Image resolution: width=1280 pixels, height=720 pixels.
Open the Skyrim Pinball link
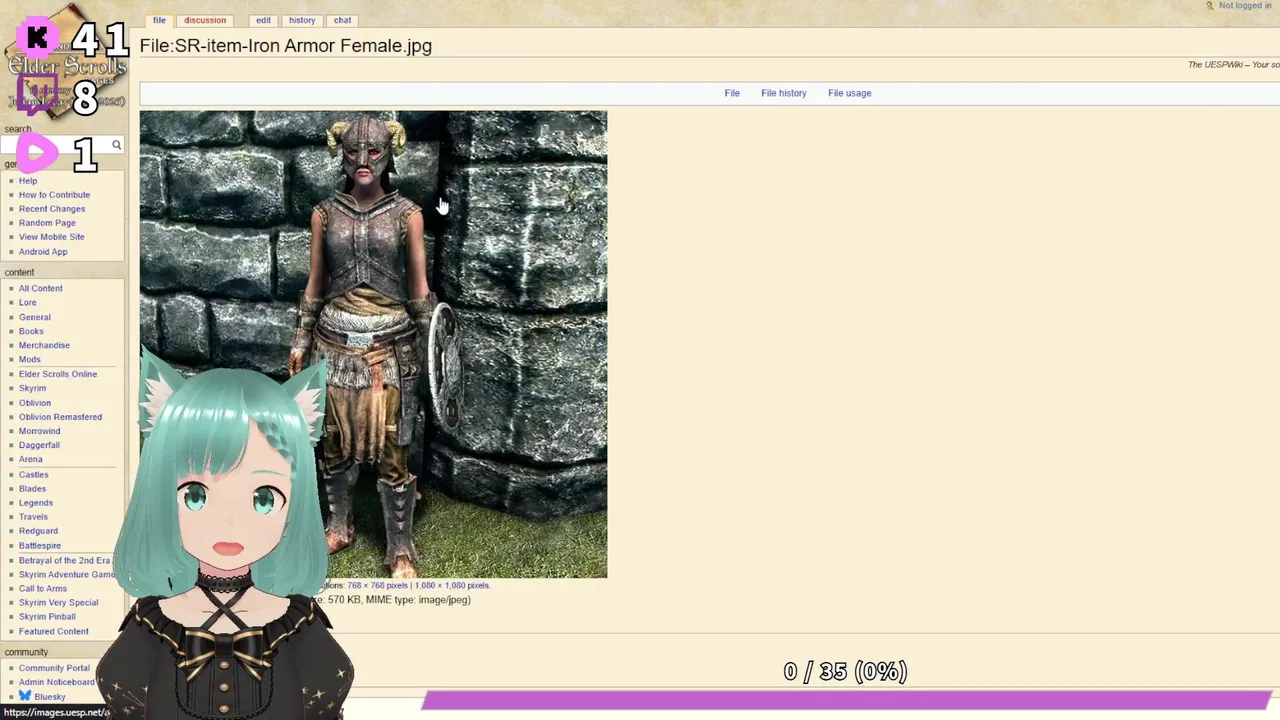[x=47, y=617]
